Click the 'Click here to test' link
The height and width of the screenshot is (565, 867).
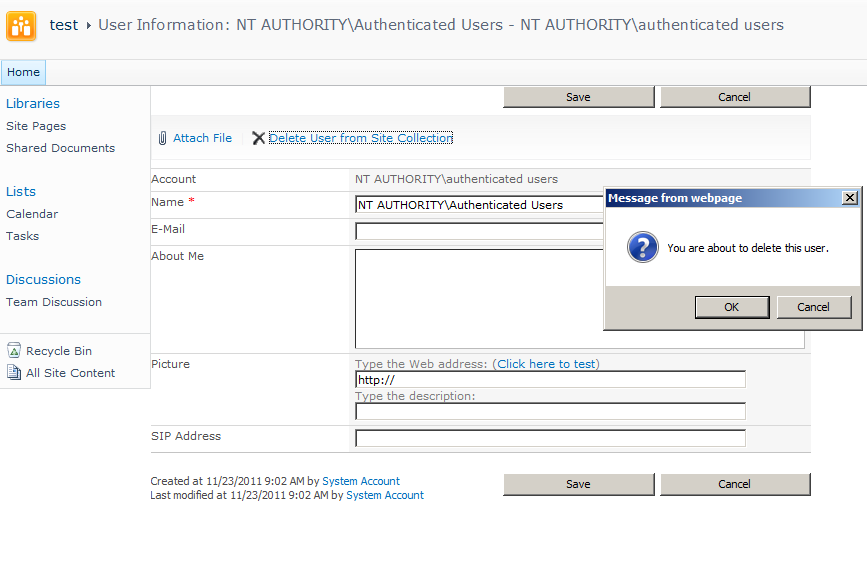(x=546, y=364)
